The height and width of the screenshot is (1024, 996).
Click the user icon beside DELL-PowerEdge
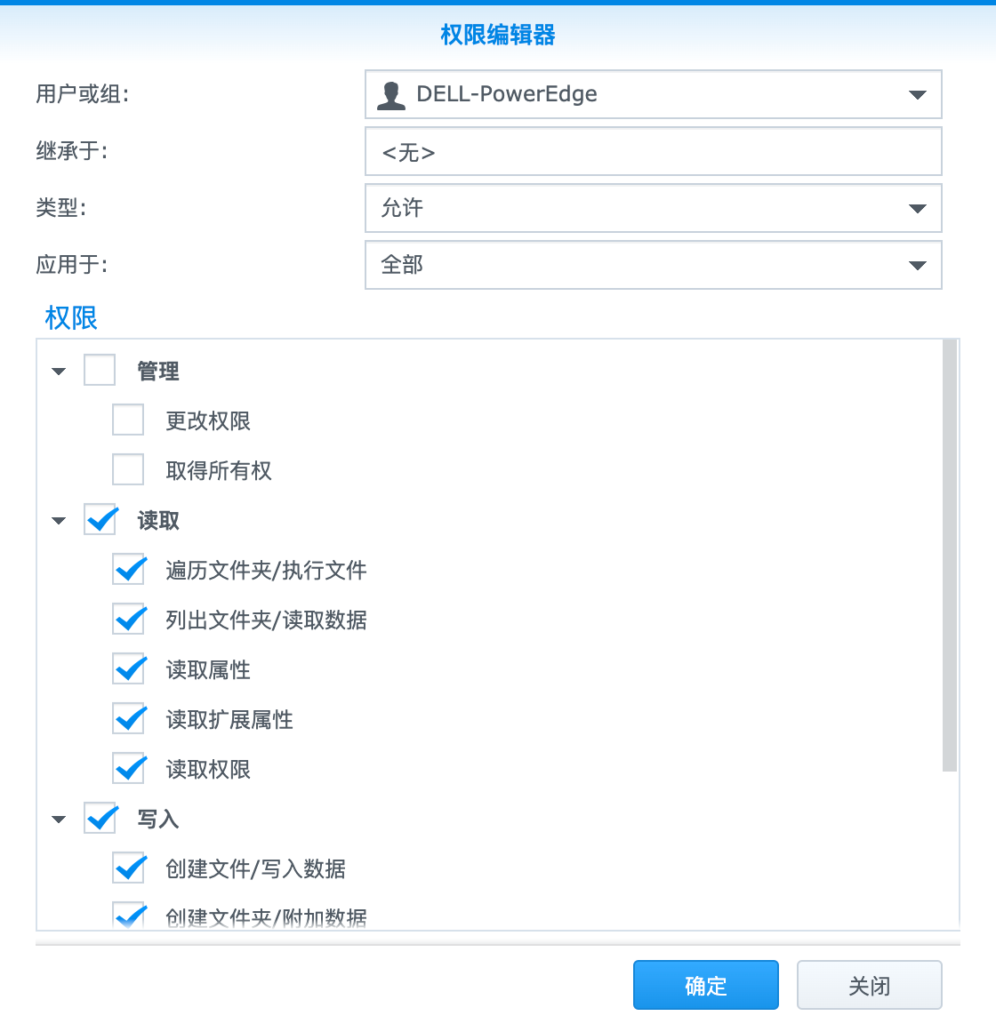tap(391, 95)
